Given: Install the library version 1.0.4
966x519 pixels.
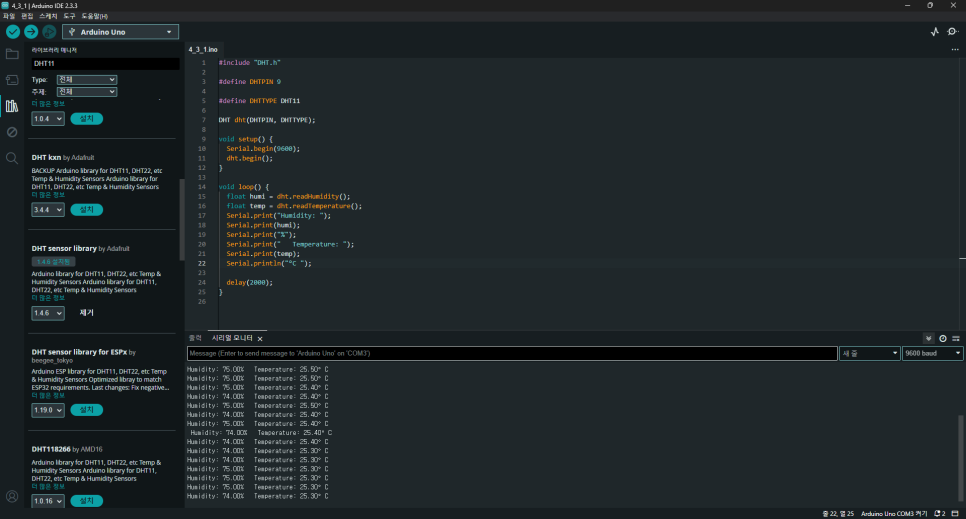Looking at the screenshot, I should 86,118.
